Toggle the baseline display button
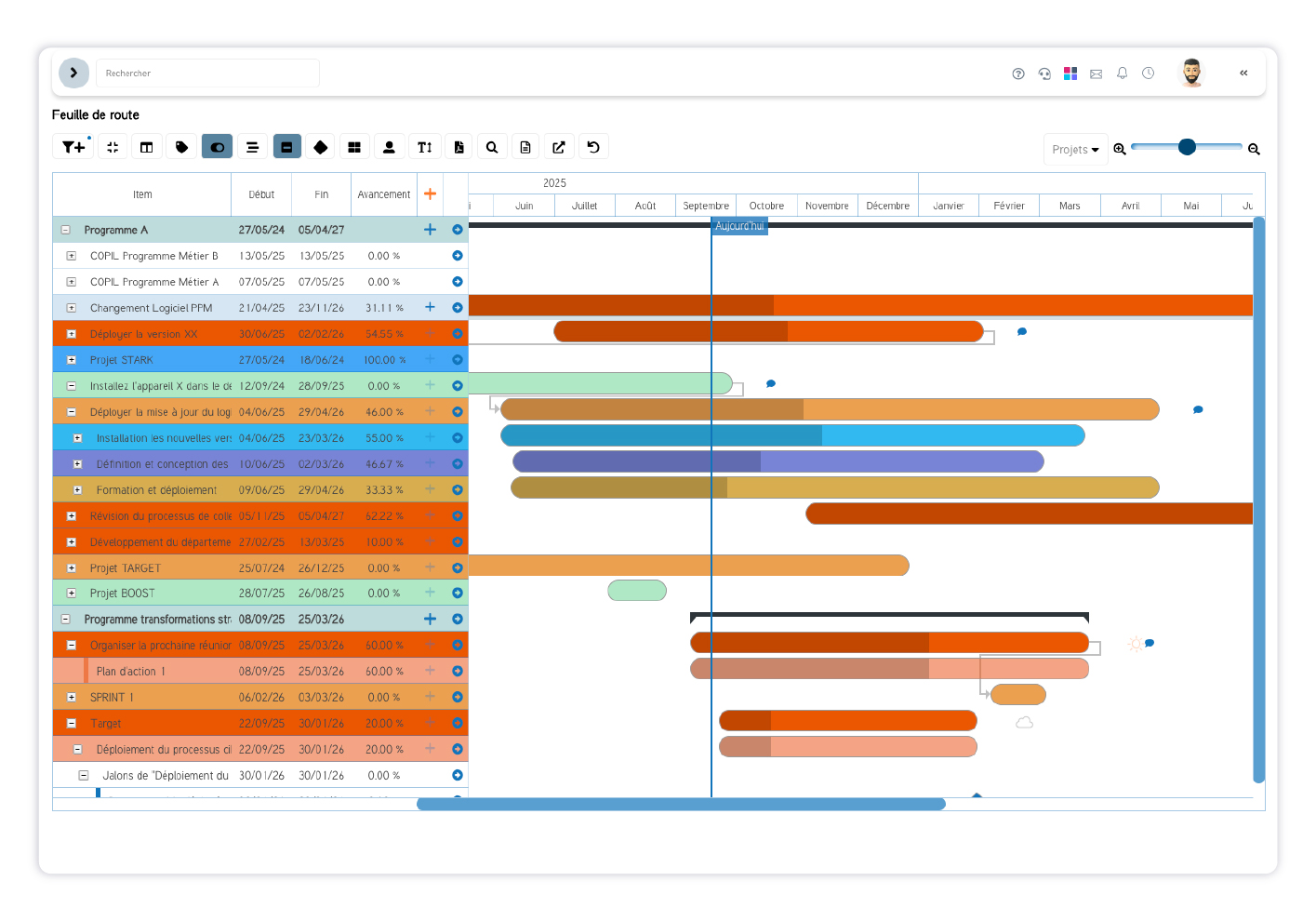The width and height of the screenshot is (1316, 921). tap(286, 146)
